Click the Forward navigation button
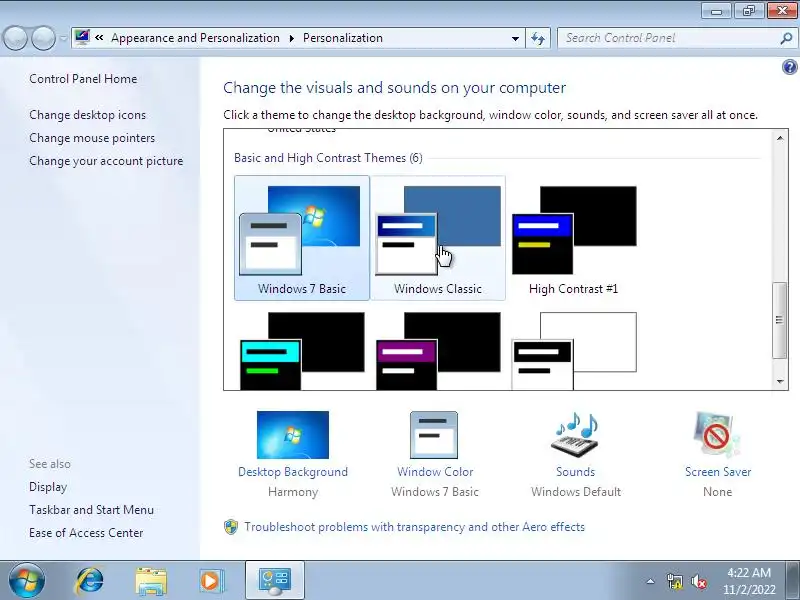This screenshot has width=800, height=600. pyautogui.click(x=43, y=38)
